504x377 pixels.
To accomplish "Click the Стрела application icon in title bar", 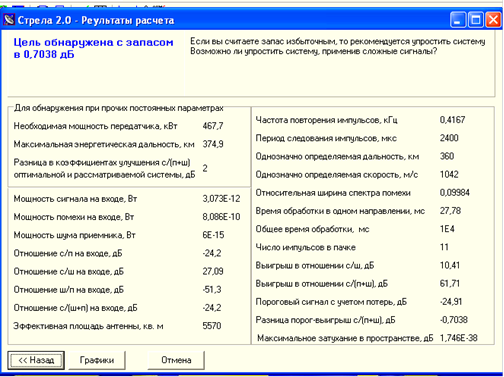I will tap(9, 20).
